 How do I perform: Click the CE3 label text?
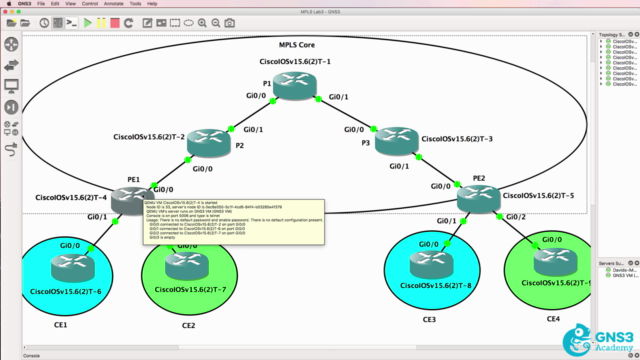(x=429, y=320)
